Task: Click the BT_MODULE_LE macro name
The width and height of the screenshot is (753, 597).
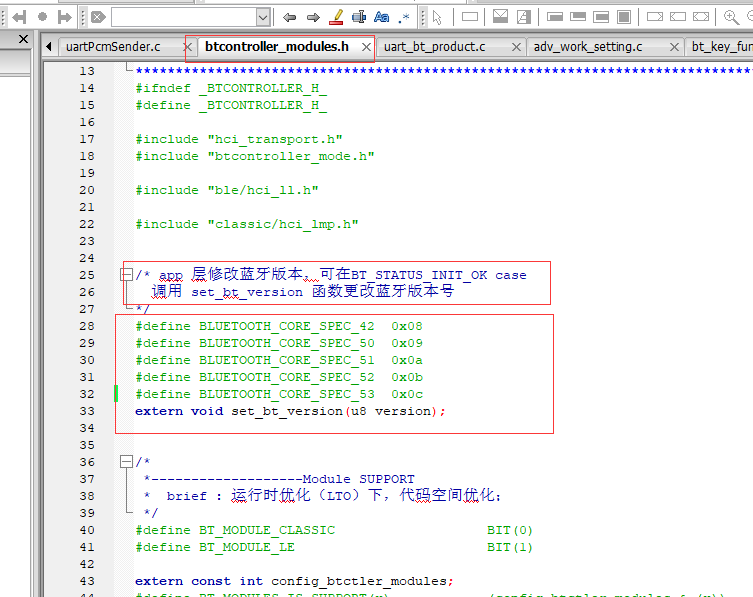Action: (247, 547)
